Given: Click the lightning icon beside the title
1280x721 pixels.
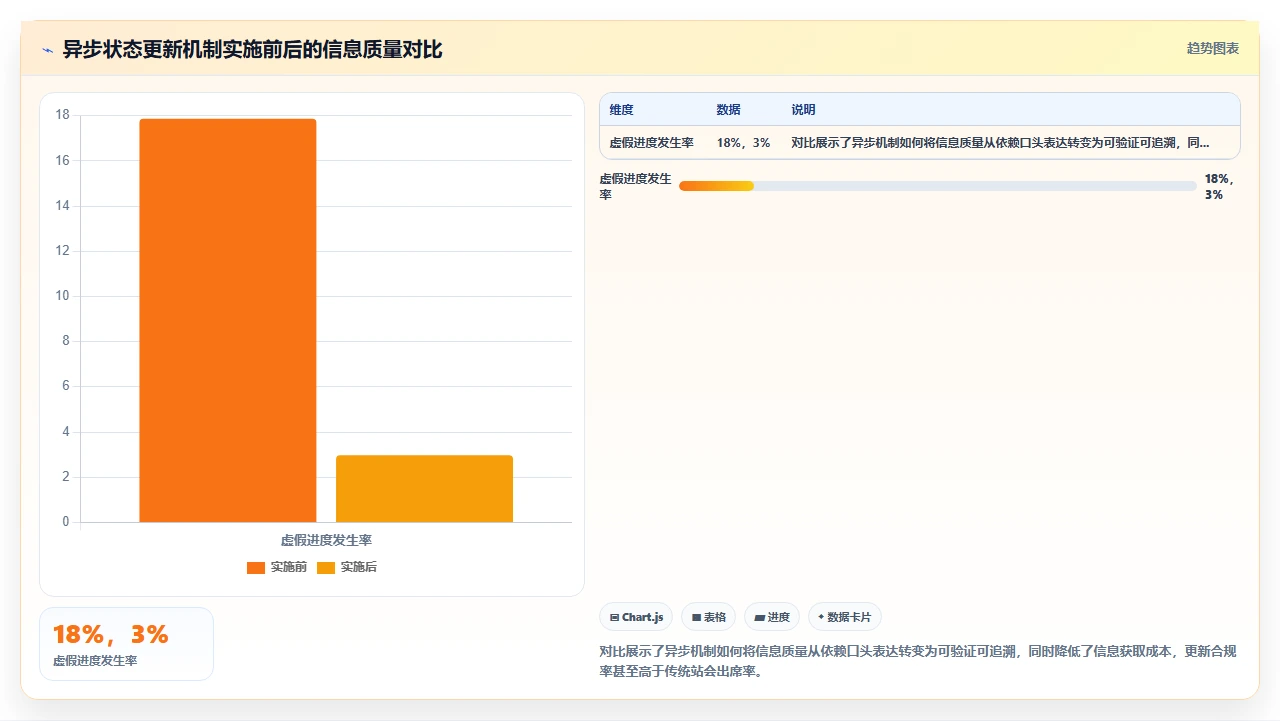Looking at the screenshot, I should (48, 50).
